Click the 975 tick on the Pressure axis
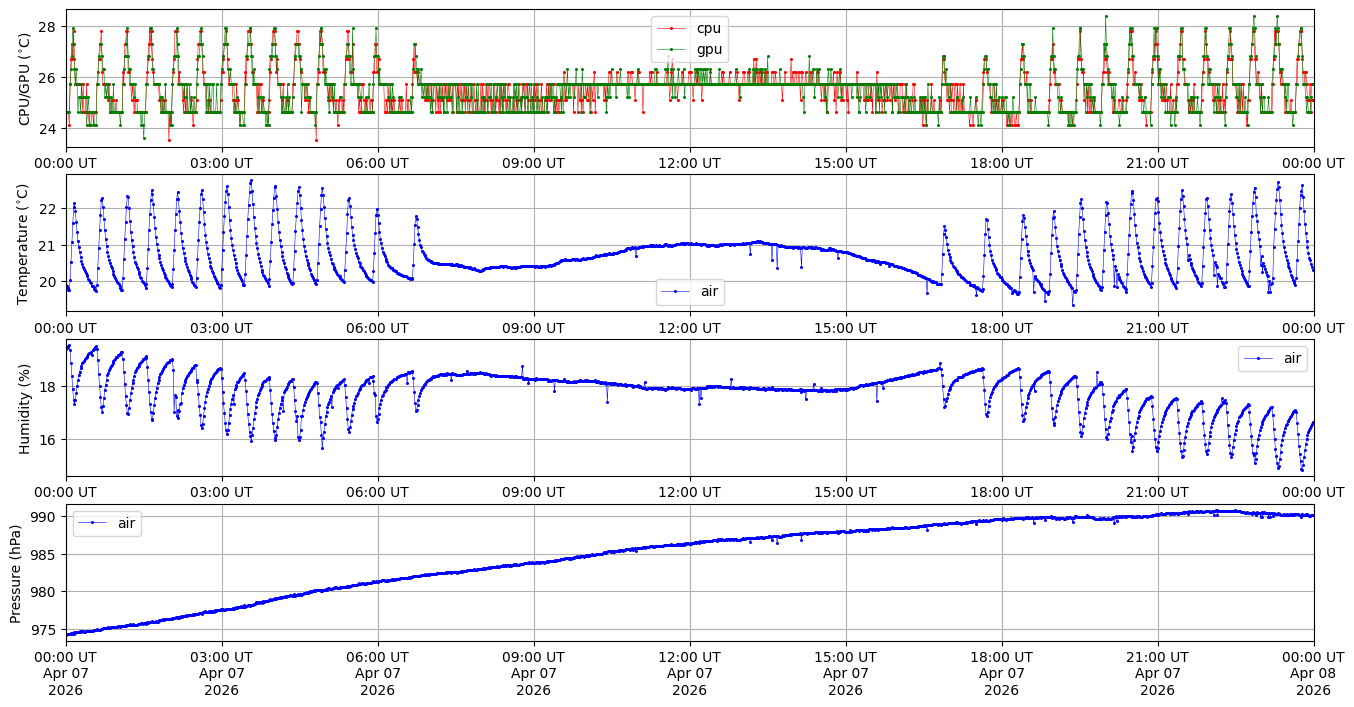Viewport: 1354px width, 707px height. pyautogui.click(x=46, y=629)
